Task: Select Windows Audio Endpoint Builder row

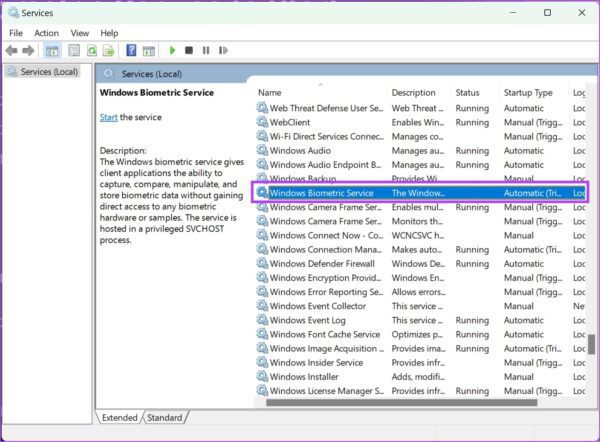Action: (420, 165)
